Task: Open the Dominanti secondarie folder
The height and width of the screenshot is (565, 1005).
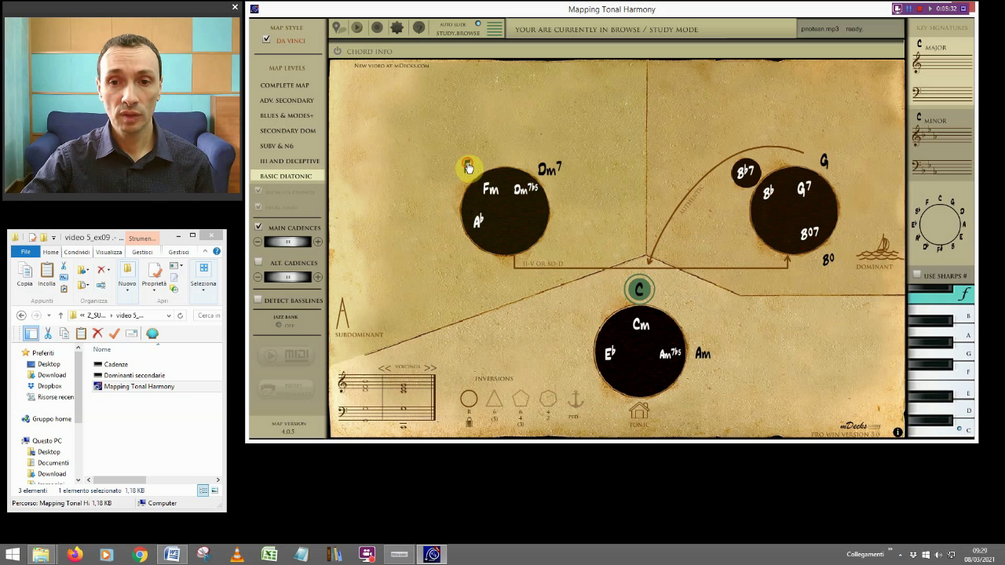Action: [128, 375]
